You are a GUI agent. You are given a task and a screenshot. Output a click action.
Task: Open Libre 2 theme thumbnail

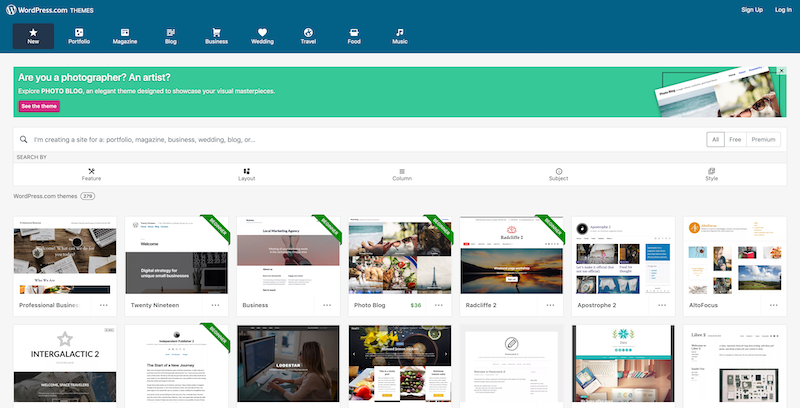pyautogui.click(x=735, y=364)
